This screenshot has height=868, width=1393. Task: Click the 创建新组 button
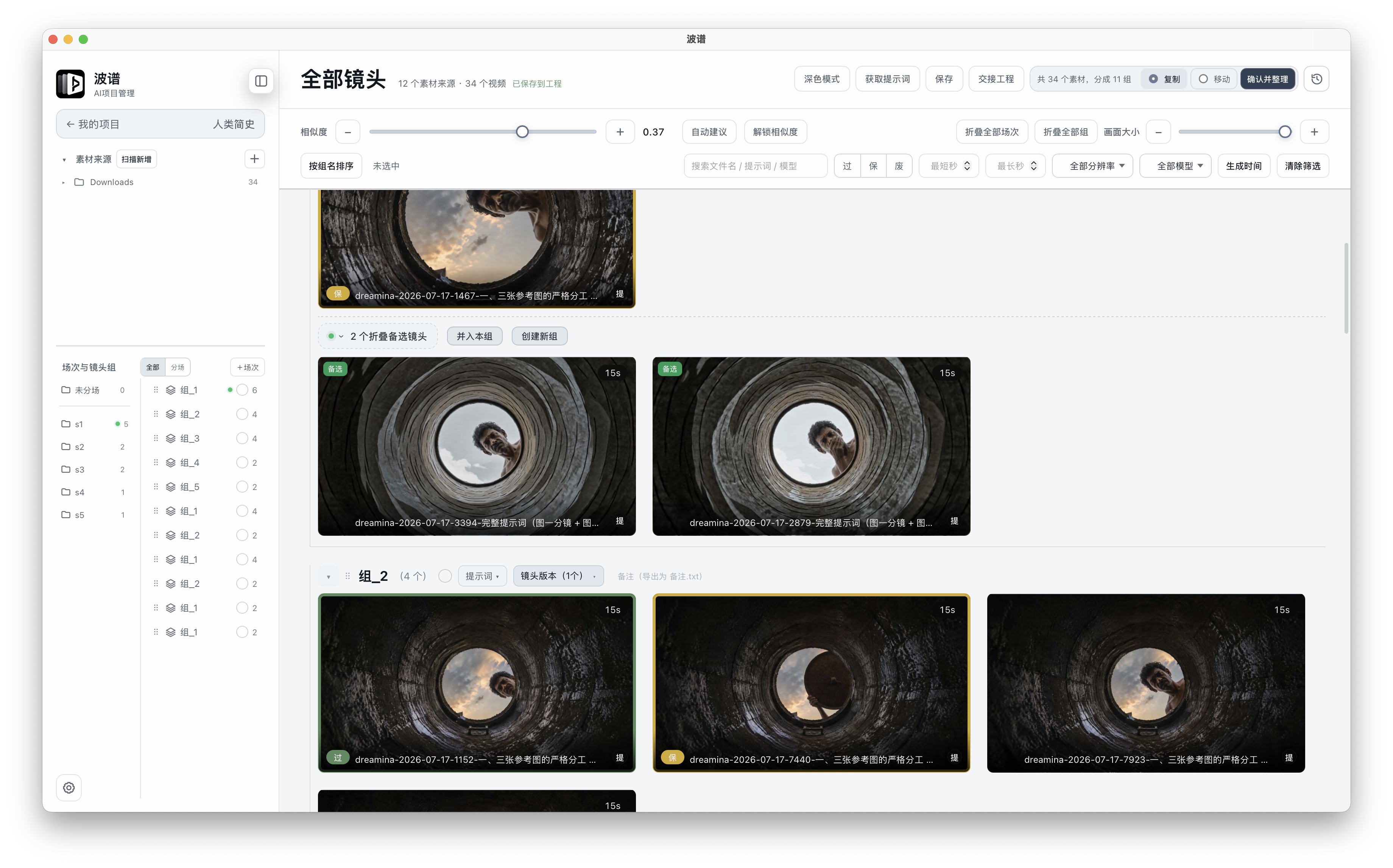tap(539, 336)
